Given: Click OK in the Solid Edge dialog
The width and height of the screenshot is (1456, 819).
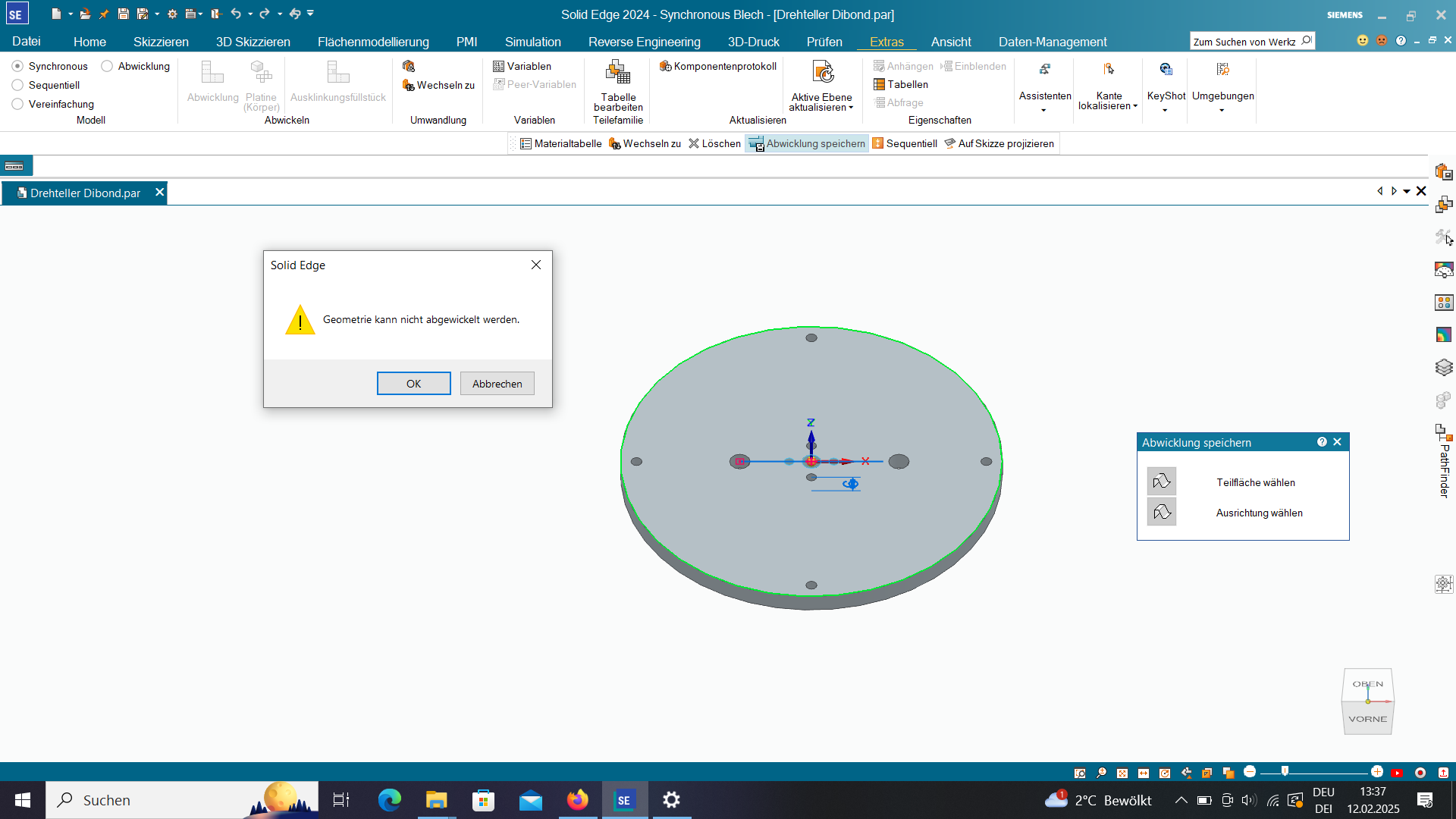Looking at the screenshot, I should point(413,383).
